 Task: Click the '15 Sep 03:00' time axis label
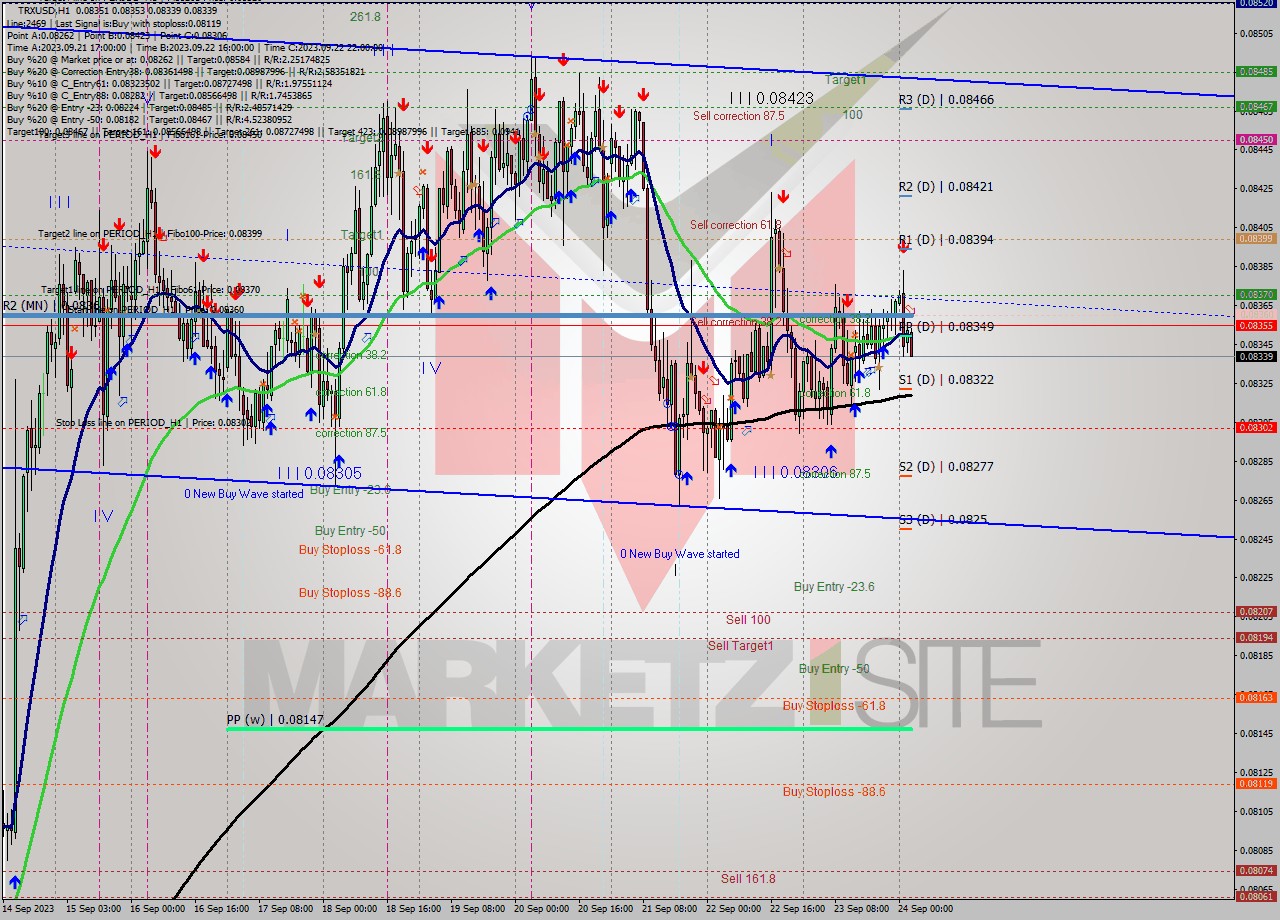pyautogui.click(x=93, y=909)
